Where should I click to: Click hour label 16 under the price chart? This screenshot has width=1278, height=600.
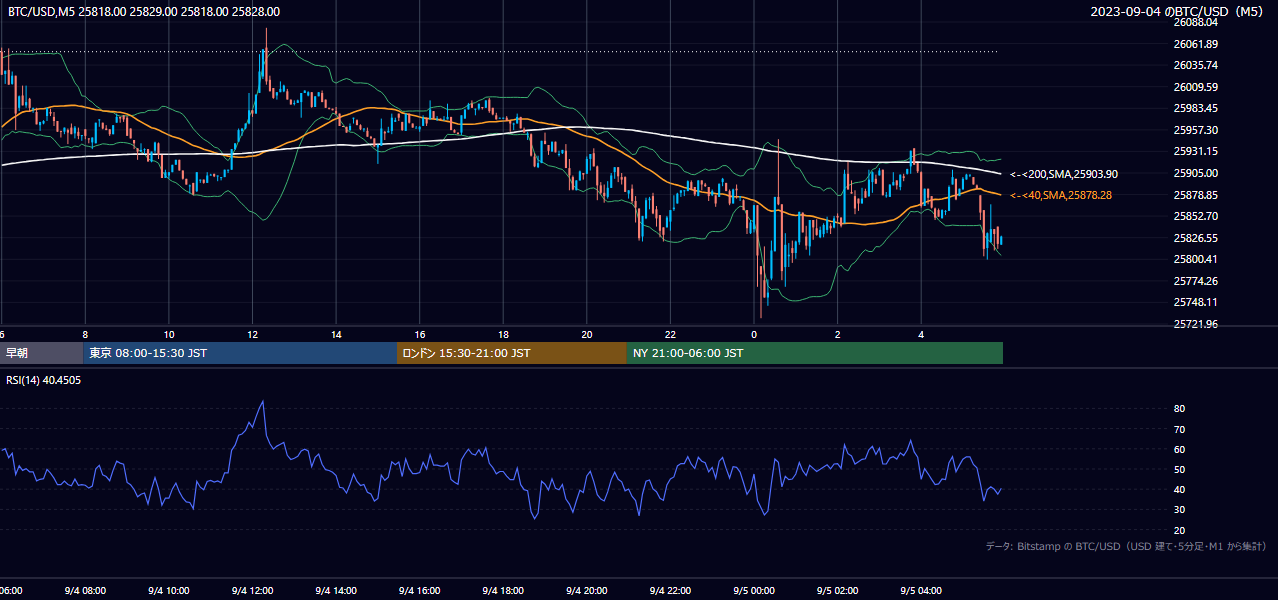[x=420, y=334]
